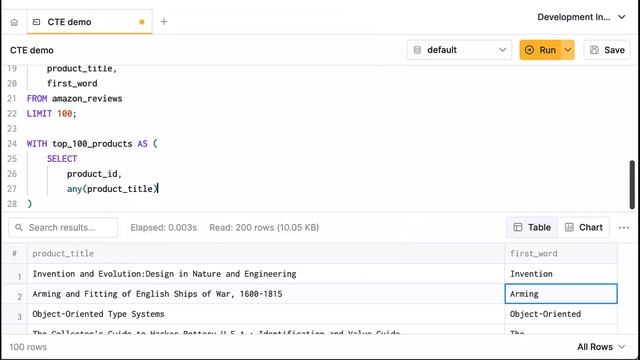Viewport: 640px width, 360px height.
Task: Expand the Run options arrow
Action: pos(568,50)
